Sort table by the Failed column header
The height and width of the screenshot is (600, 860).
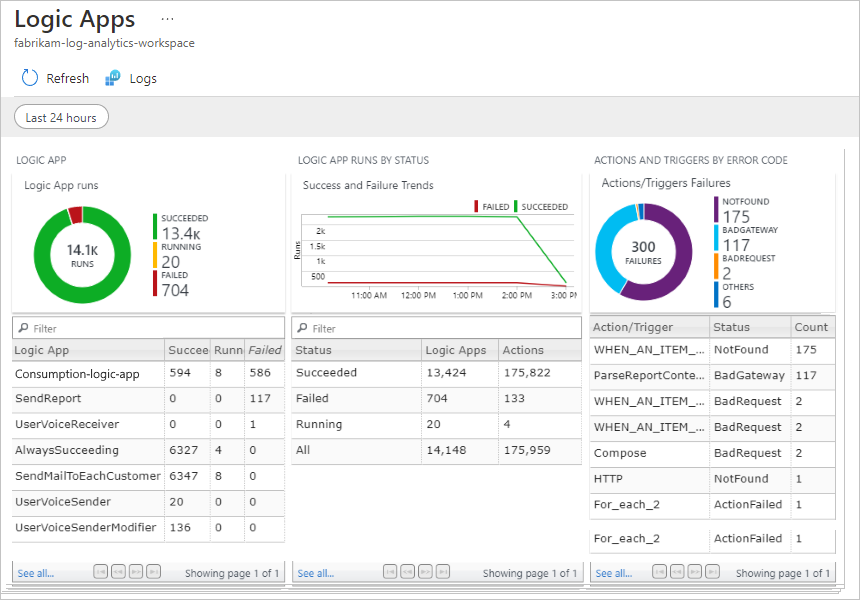(x=263, y=349)
